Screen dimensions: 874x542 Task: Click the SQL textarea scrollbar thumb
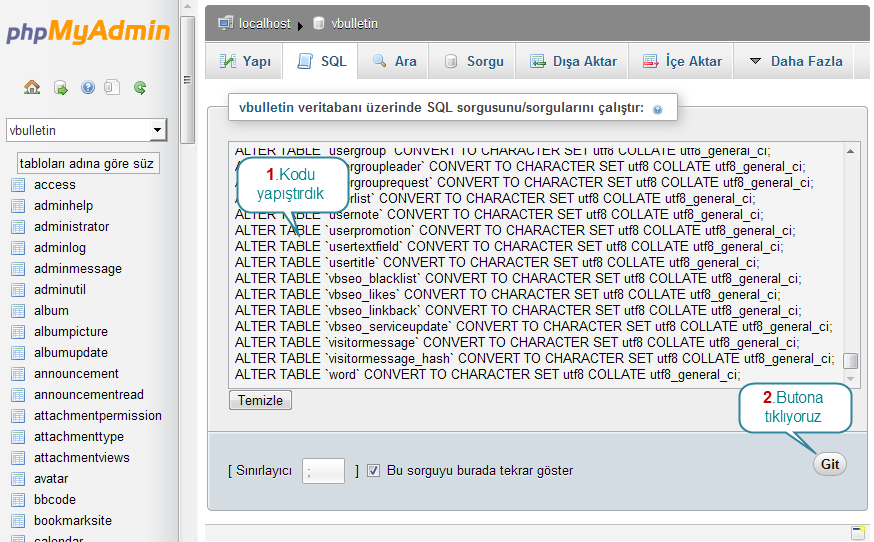pyautogui.click(x=851, y=361)
